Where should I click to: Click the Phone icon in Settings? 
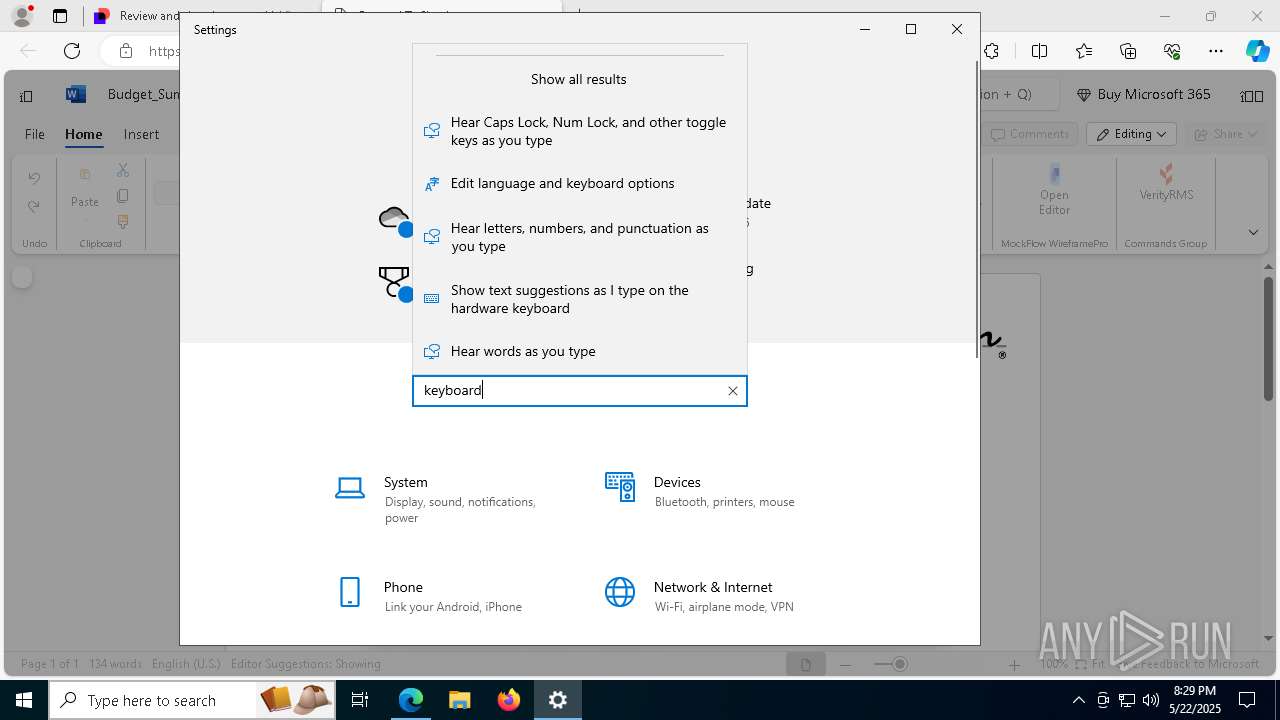(x=350, y=592)
